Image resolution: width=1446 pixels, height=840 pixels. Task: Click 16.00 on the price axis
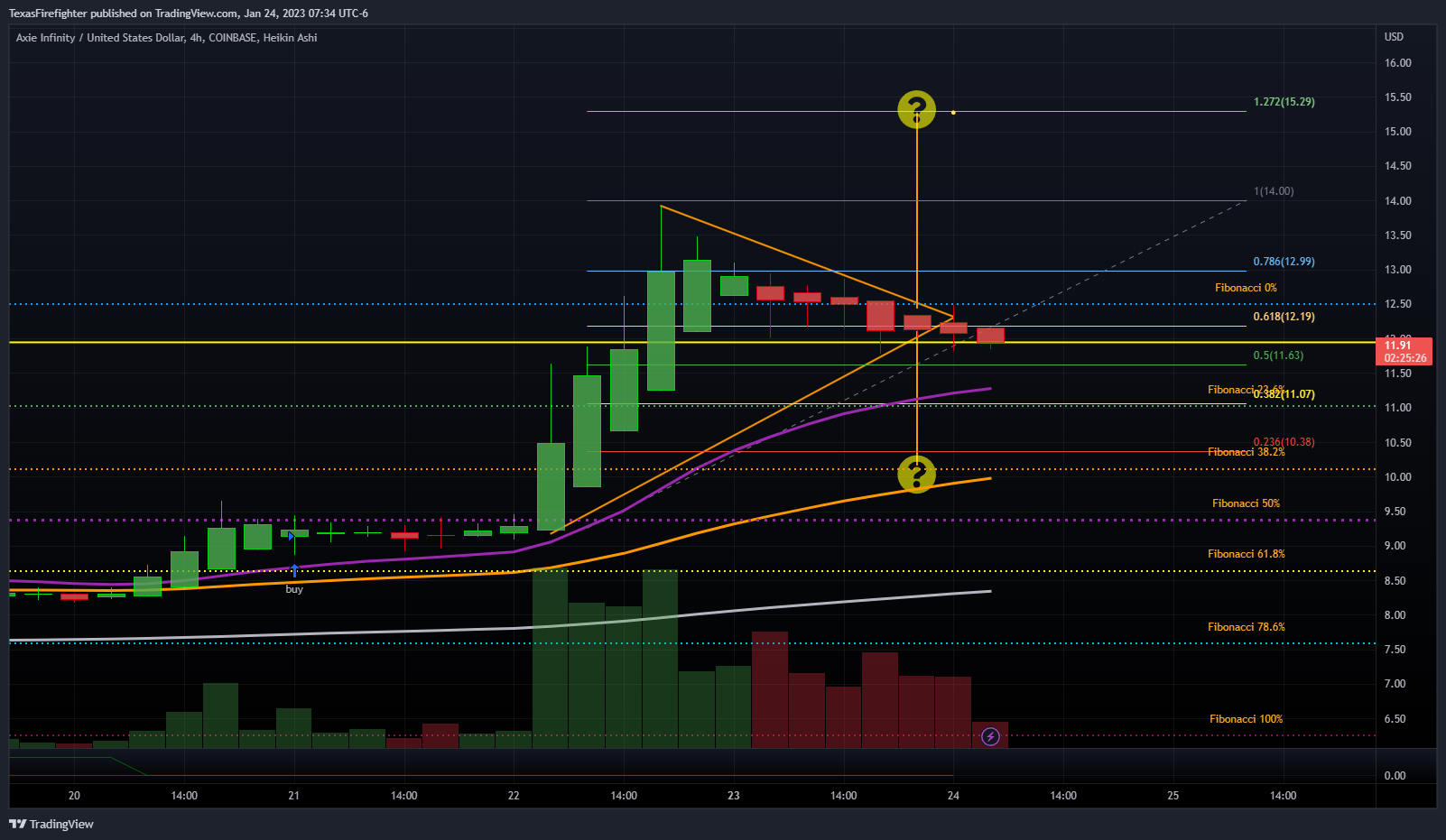(x=1398, y=63)
